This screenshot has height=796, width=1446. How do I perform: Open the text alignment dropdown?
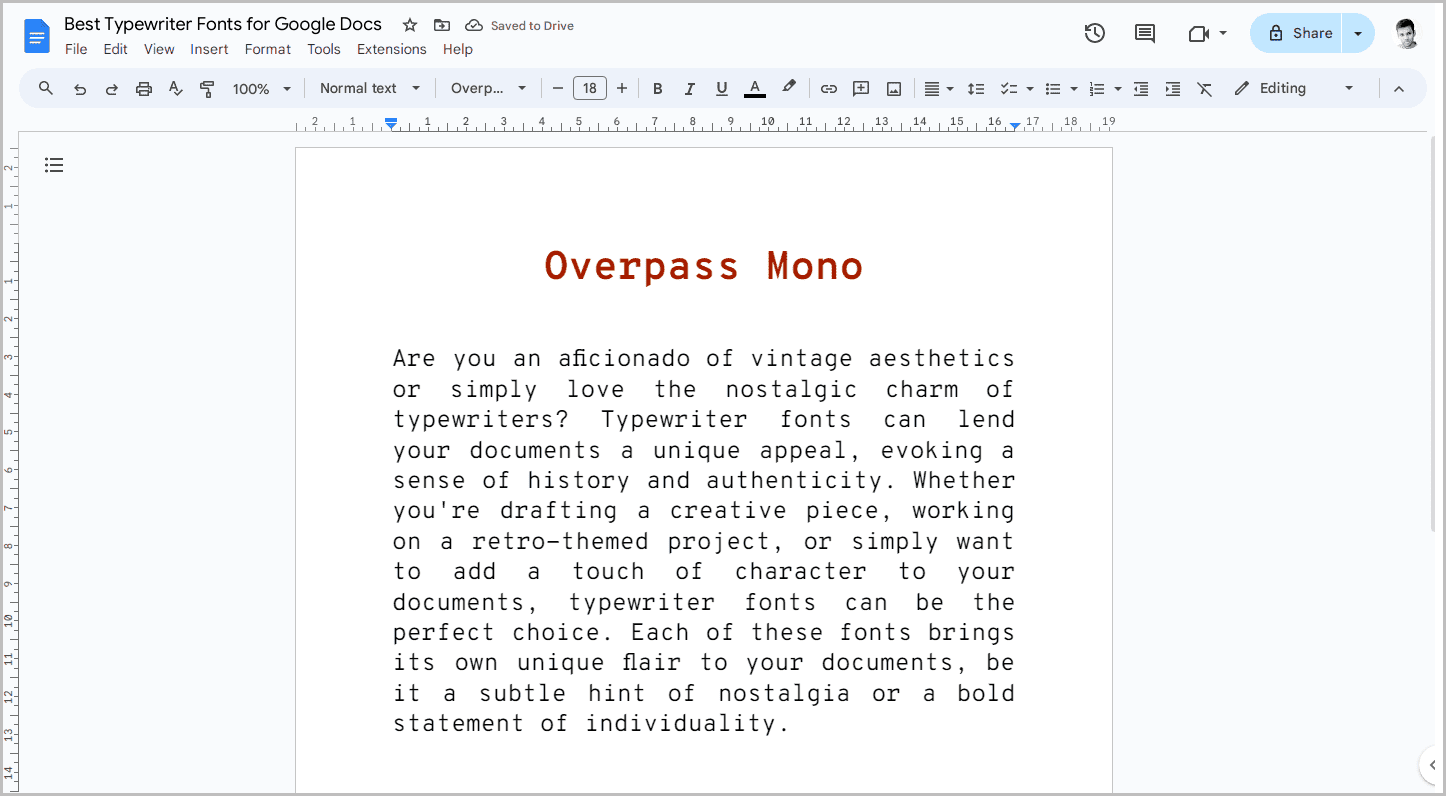coord(938,89)
